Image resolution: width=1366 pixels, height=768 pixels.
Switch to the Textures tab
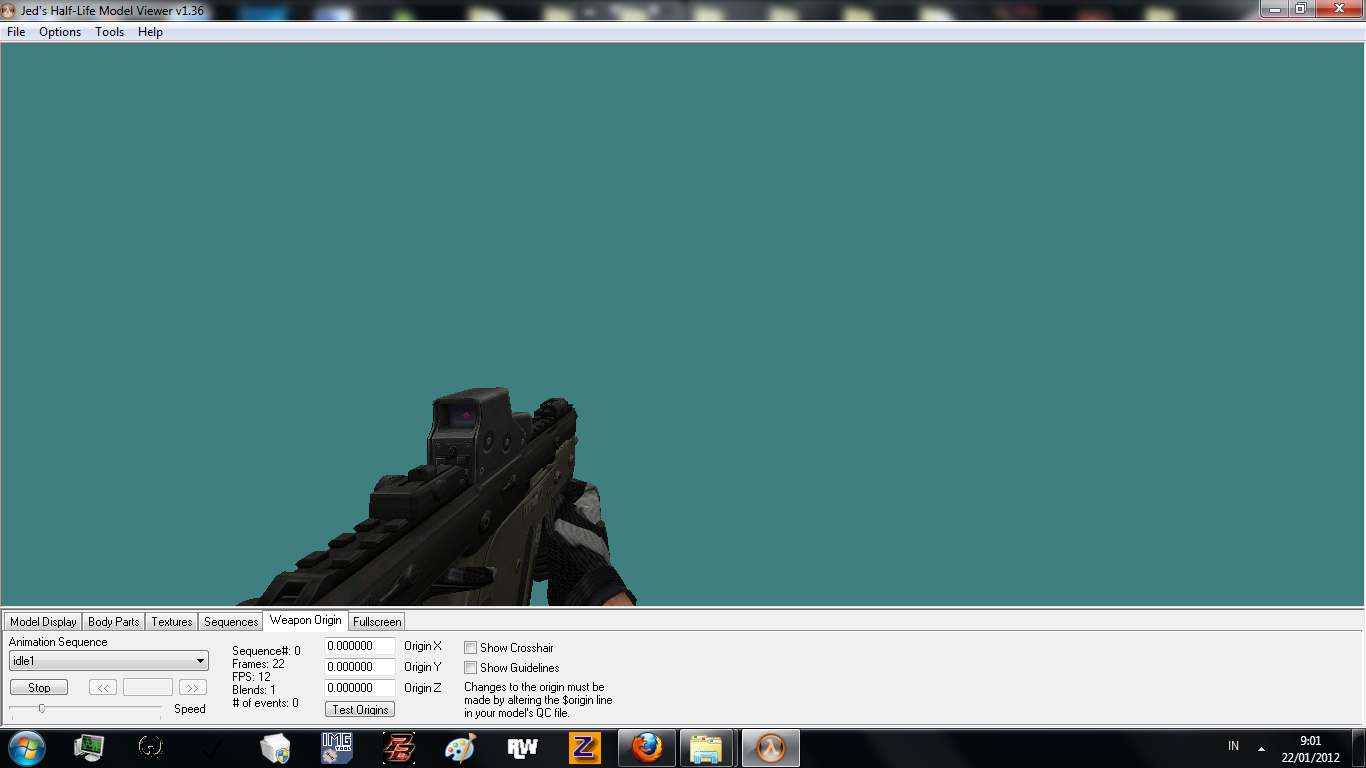(x=172, y=622)
